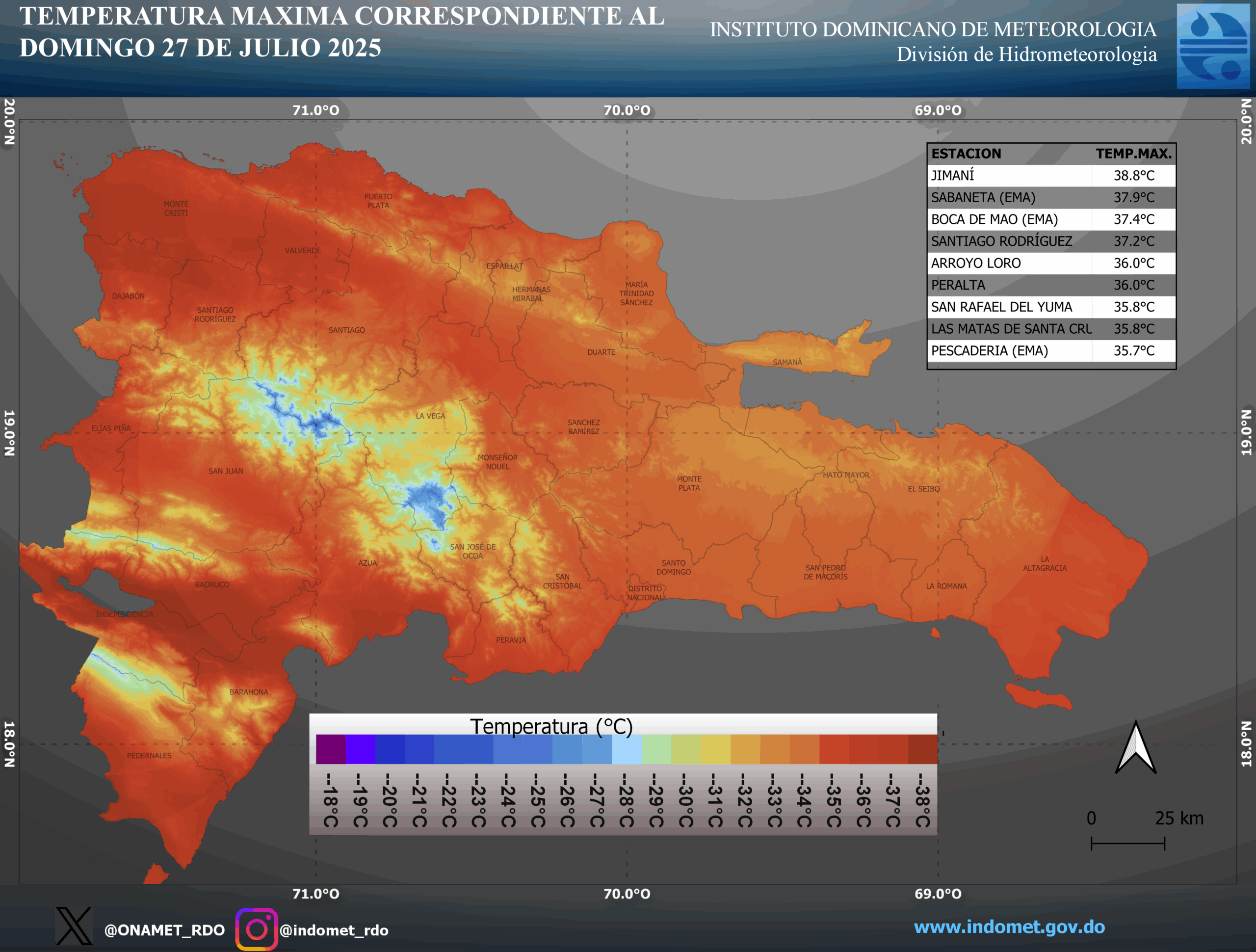Click the 'LA ALTAGRACIA' province label
The height and width of the screenshot is (952, 1256).
coord(1045,563)
